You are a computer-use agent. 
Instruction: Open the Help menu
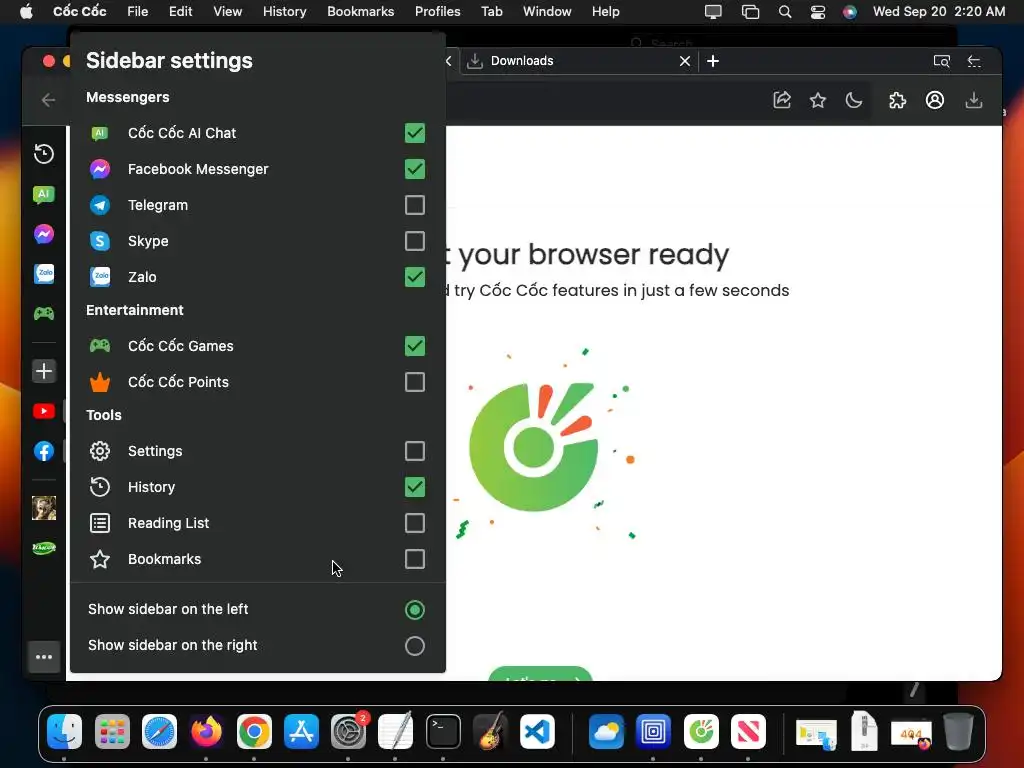click(605, 11)
